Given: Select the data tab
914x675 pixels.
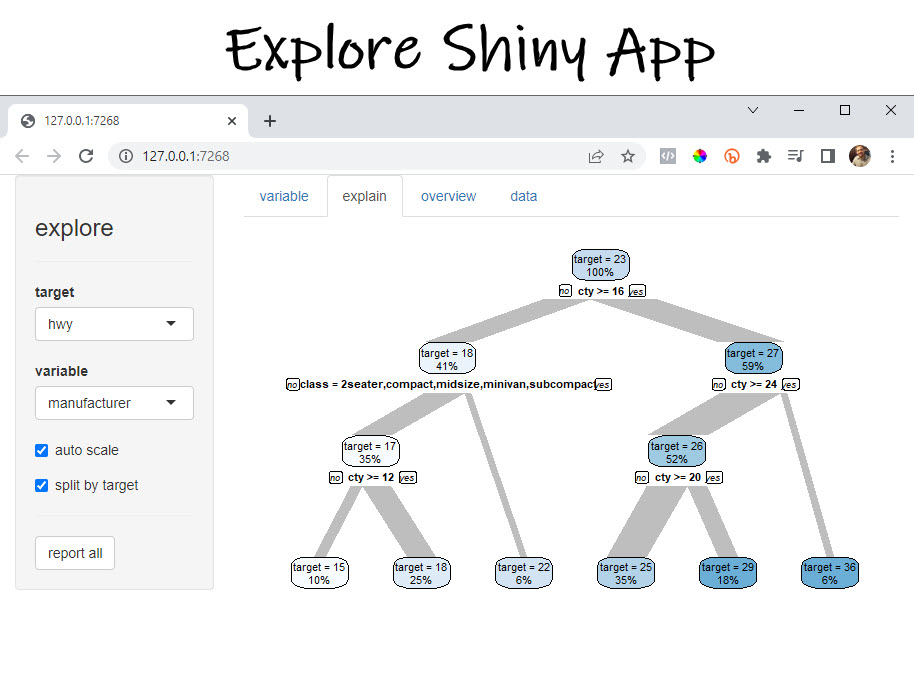Looking at the screenshot, I should coord(523,196).
